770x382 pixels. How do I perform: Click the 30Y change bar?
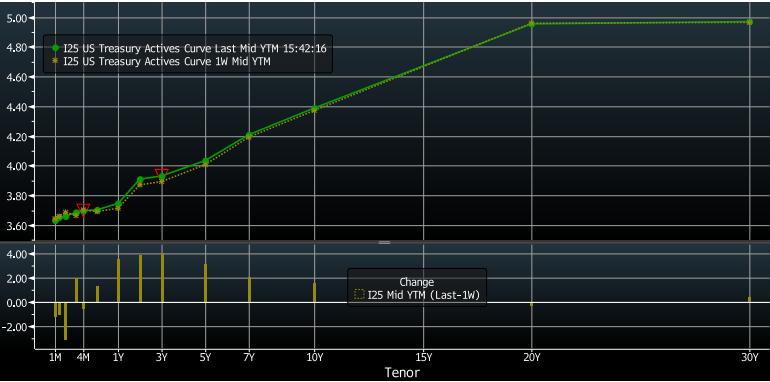click(x=749, y=300)
